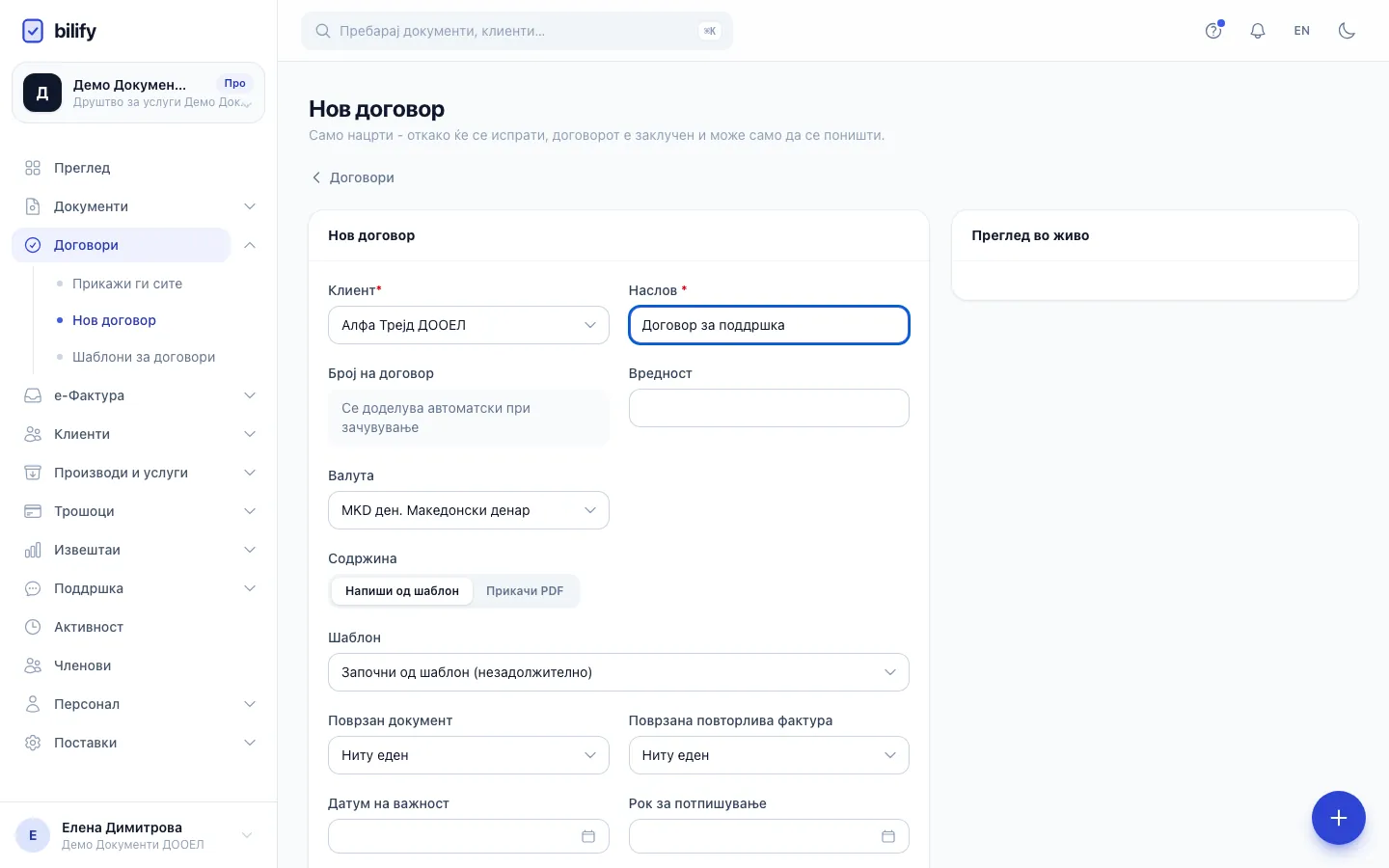Click the Наслов title input field
Image resolution: width=1389 pixels, height=868 pixels.
coord(769,325)
